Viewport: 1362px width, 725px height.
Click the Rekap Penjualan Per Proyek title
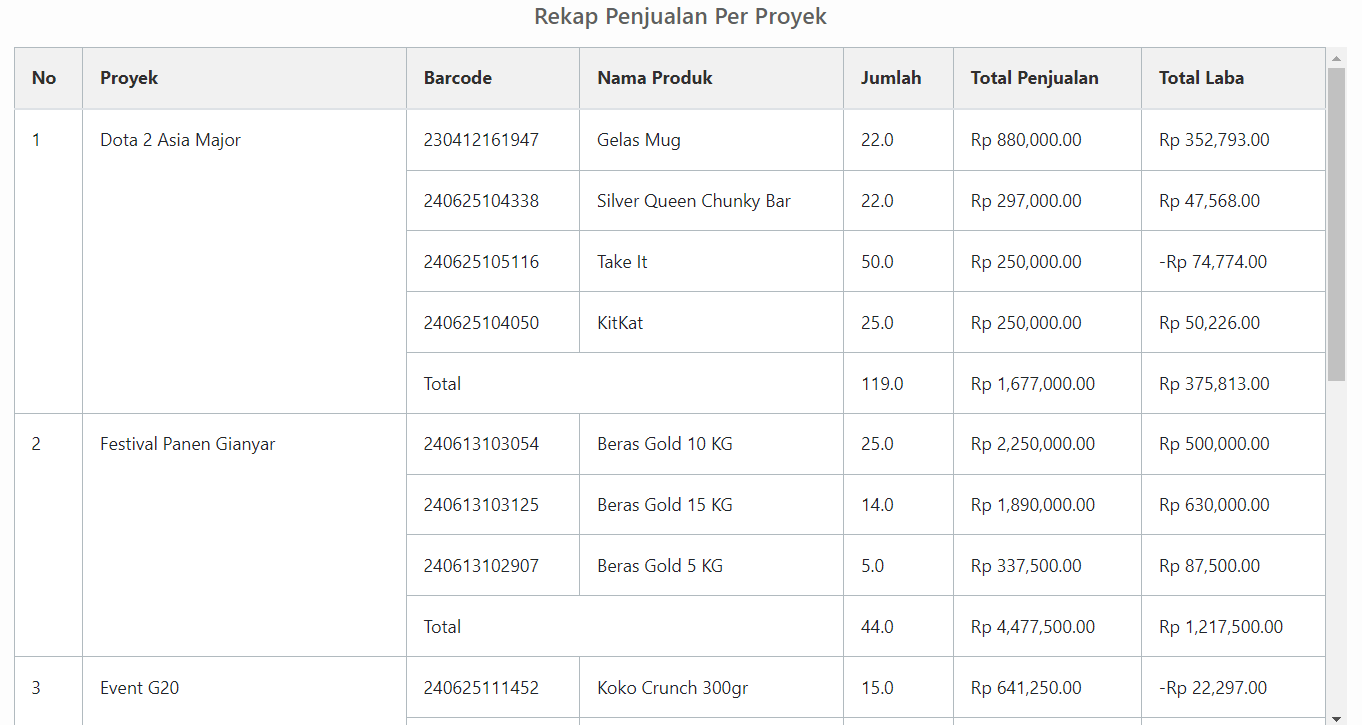[x=680, y=17]
